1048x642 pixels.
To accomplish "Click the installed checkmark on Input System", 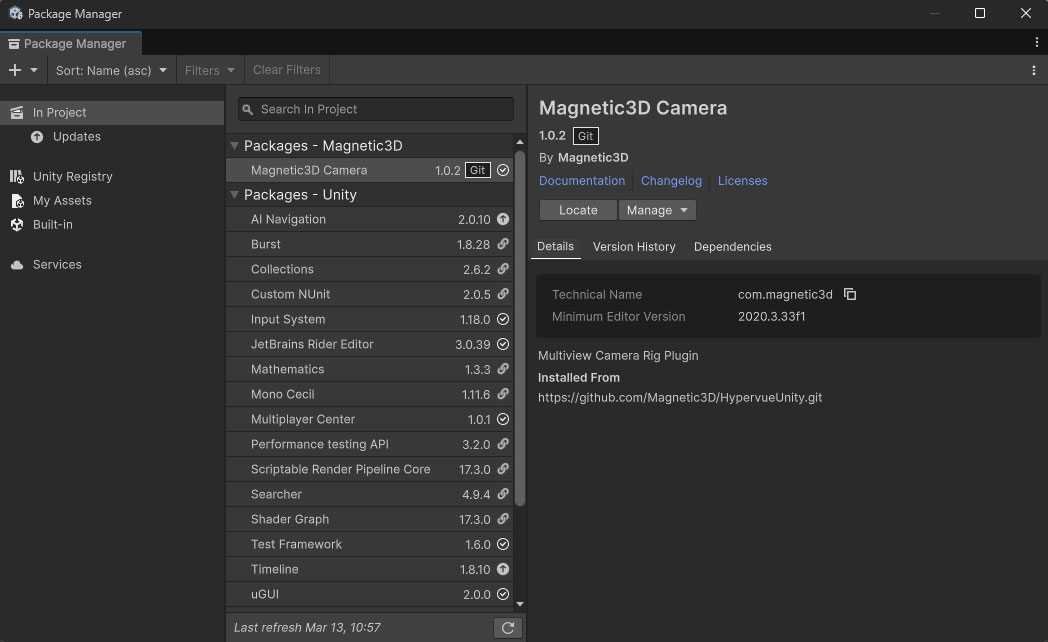I will tap(503, 319).
